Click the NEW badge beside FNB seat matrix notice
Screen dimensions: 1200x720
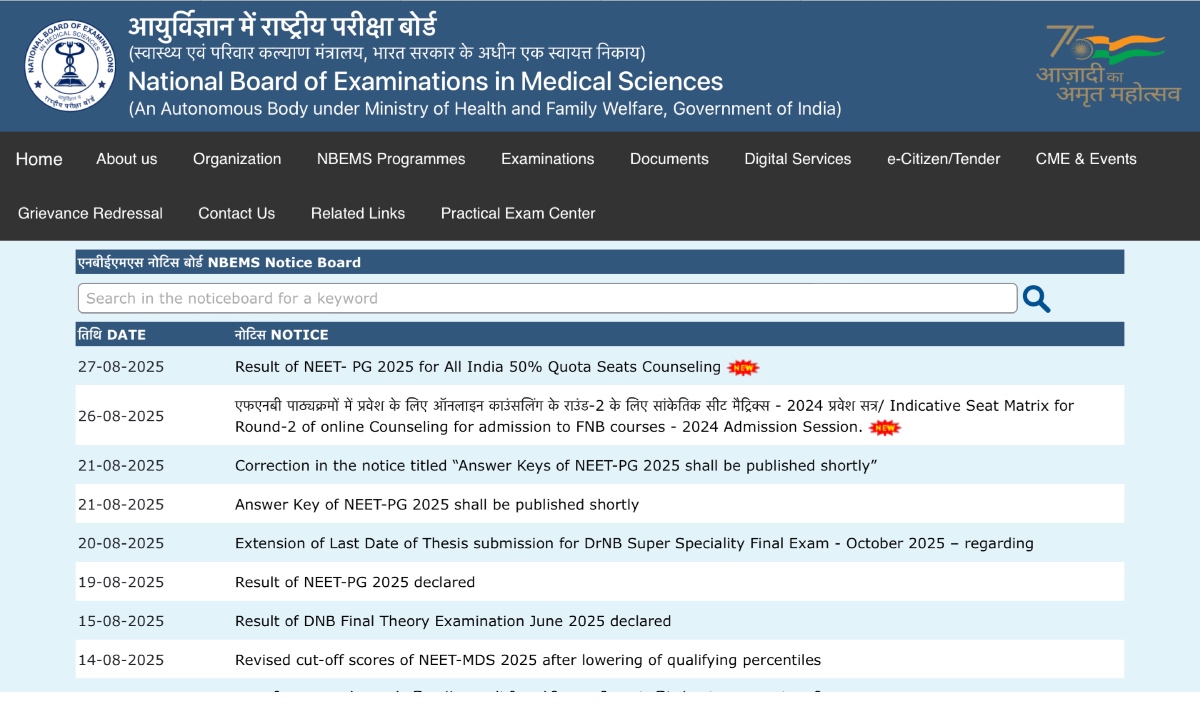[885, 428]
